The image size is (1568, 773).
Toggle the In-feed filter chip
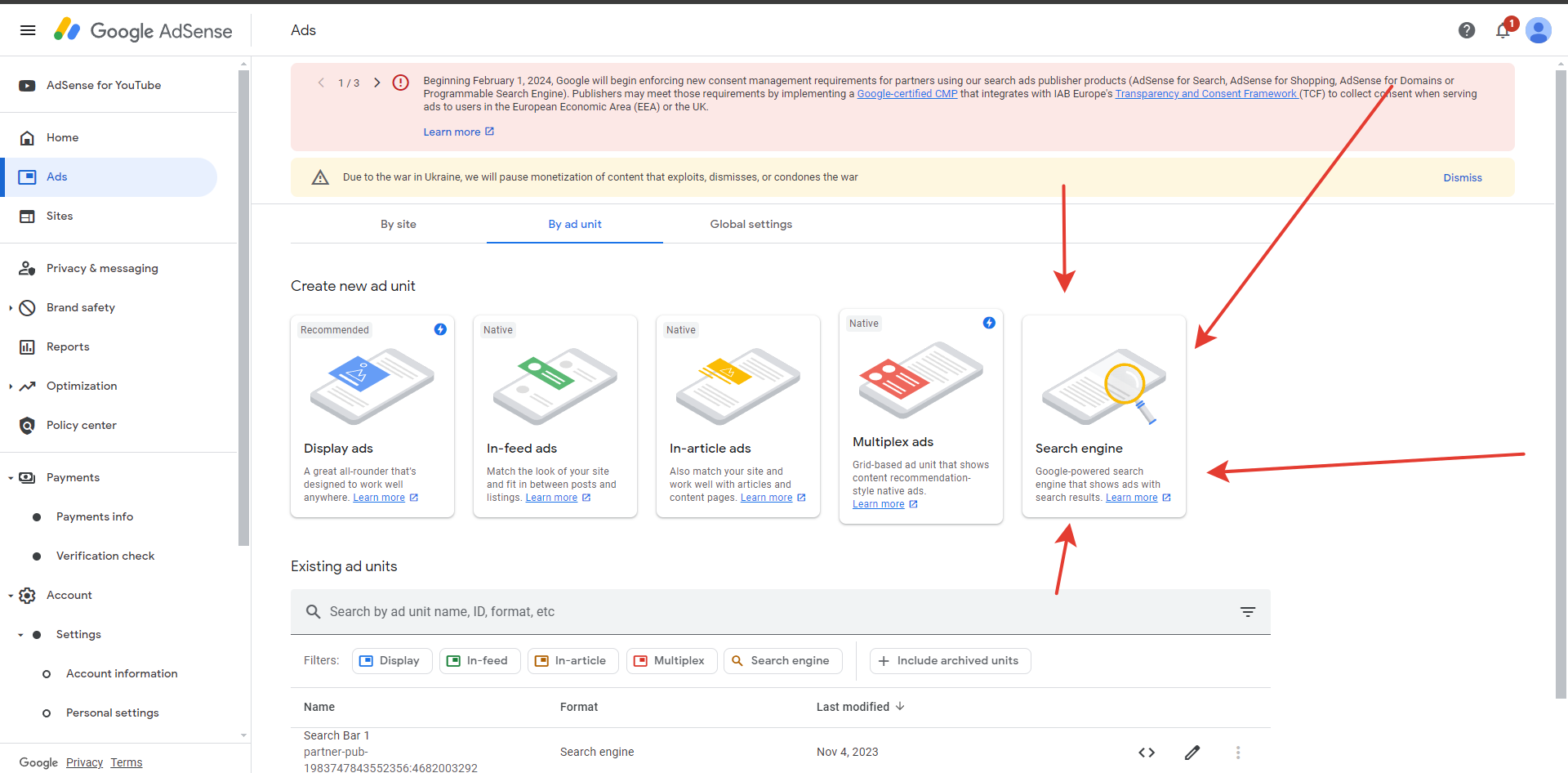click(480, 660)
